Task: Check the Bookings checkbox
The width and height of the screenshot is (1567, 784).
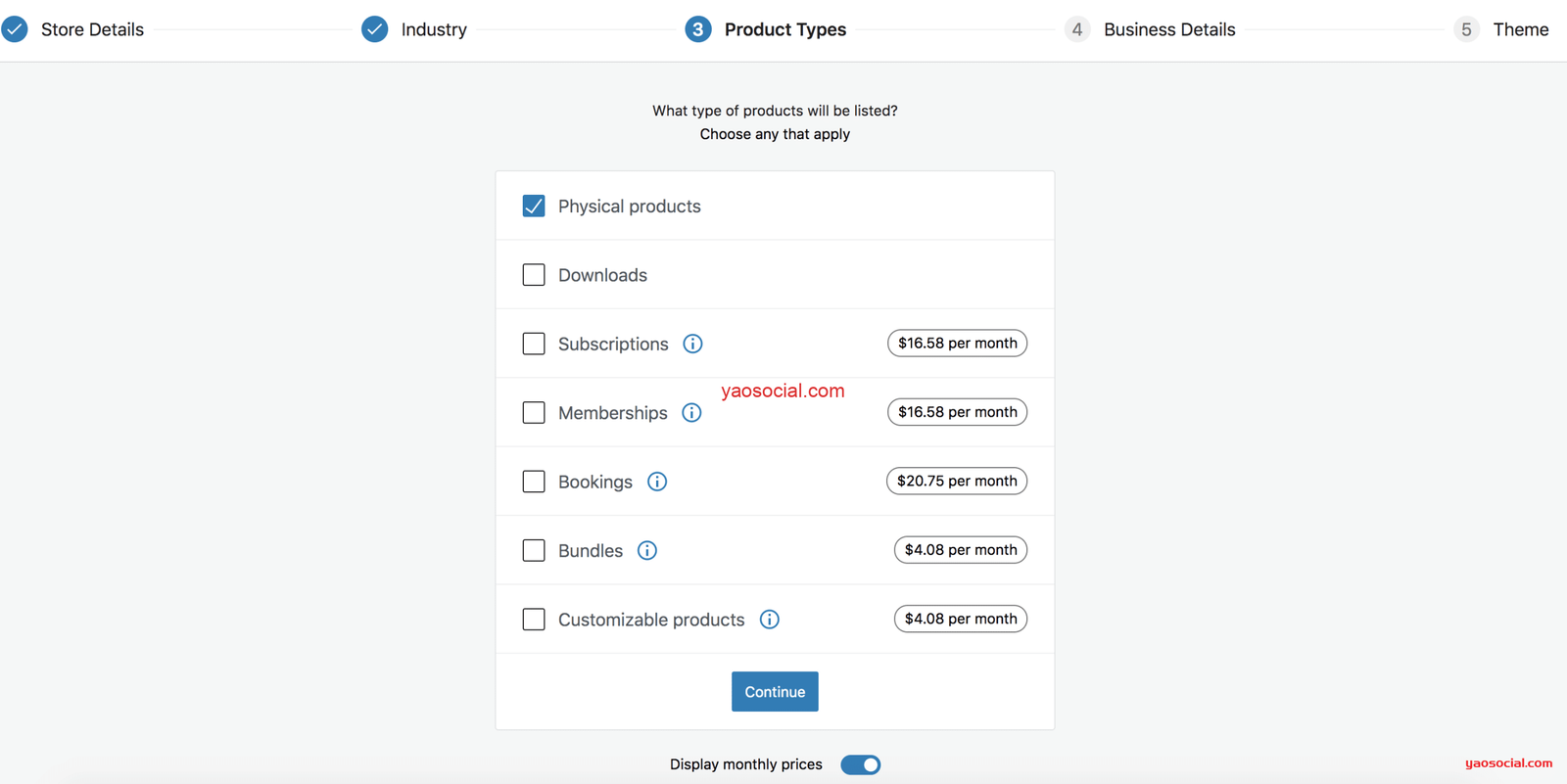Action: [534, 482]
